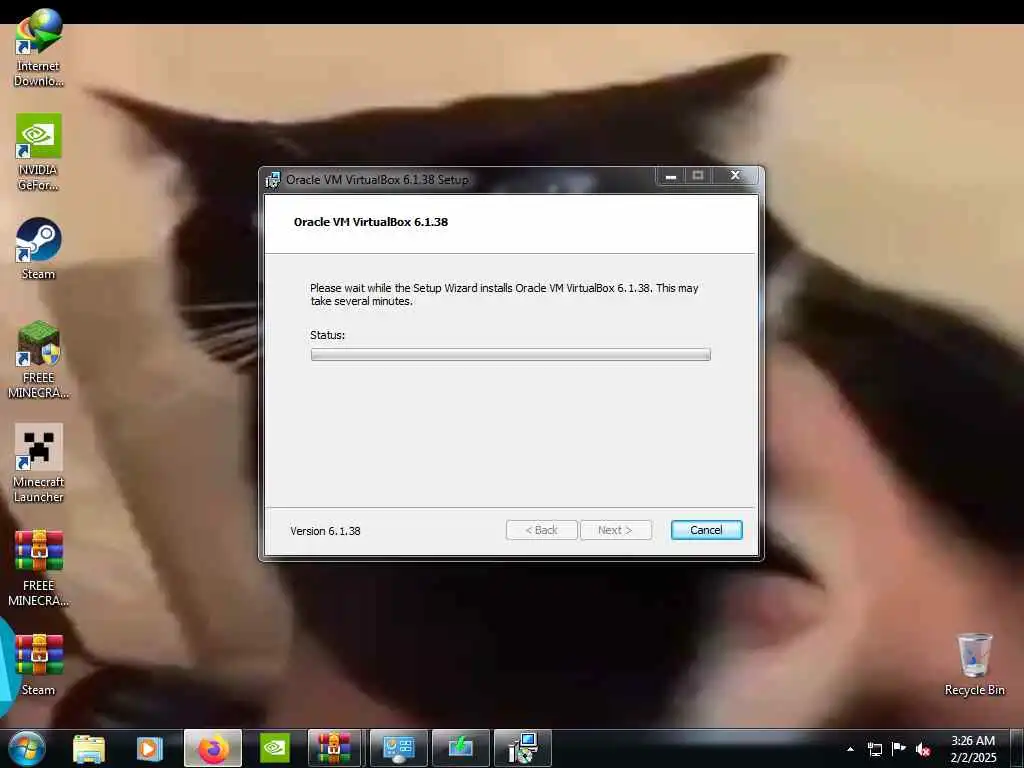
Task: Click the VirtualBox setup title bar icon
Action: tap(272, 180)
